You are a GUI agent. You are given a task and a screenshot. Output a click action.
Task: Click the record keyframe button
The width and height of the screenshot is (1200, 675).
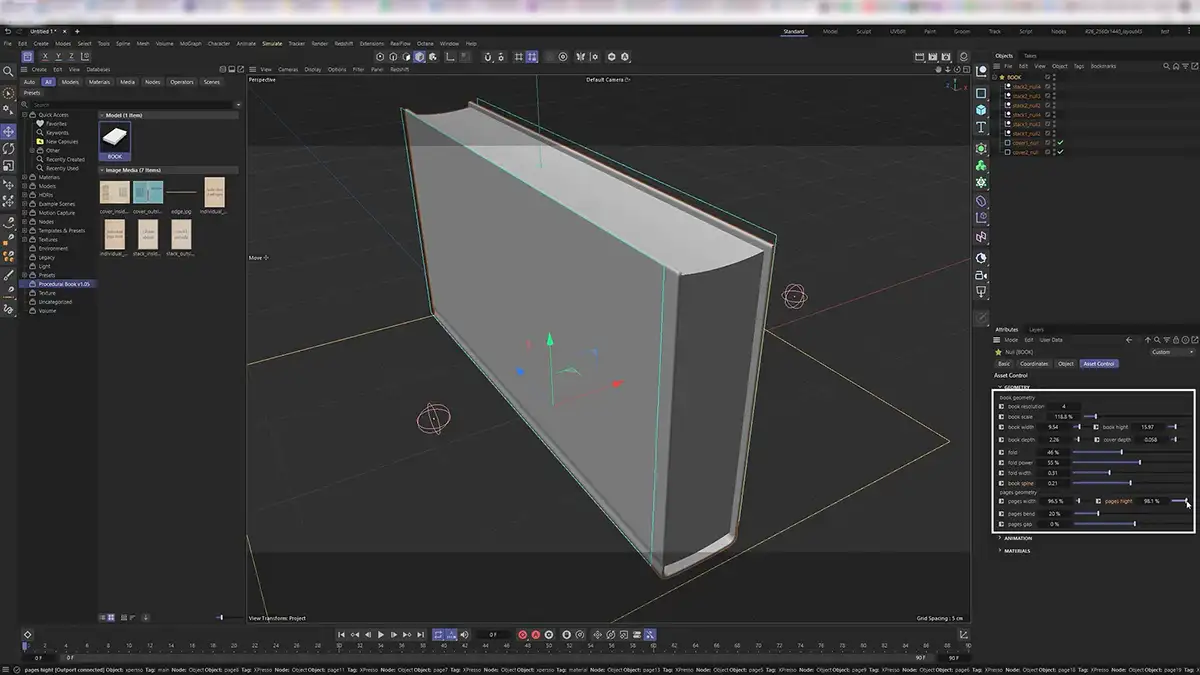[522, 635]
